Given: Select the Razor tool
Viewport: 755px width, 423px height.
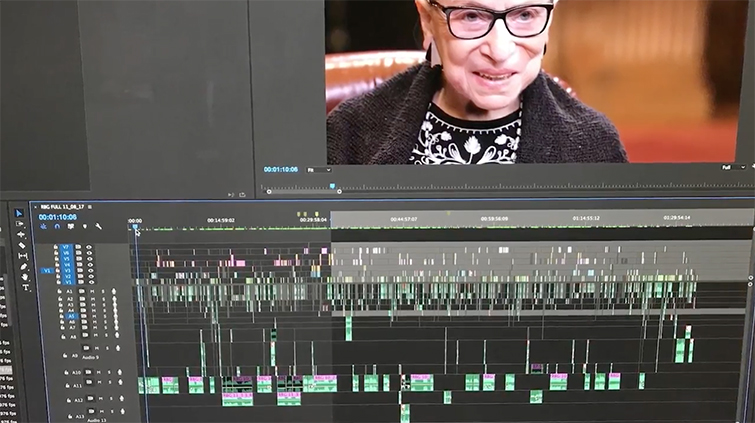Looking at the screenshot, I should (22, 245).
